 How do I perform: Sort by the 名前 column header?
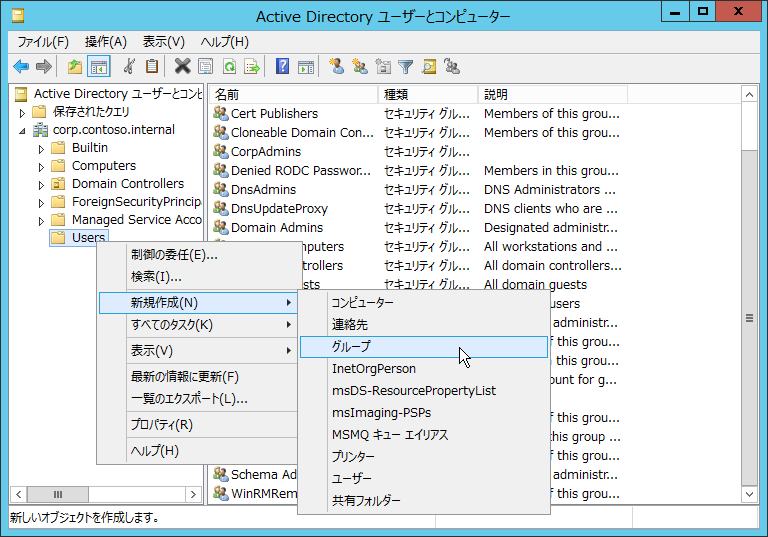(x=294, y=95)
